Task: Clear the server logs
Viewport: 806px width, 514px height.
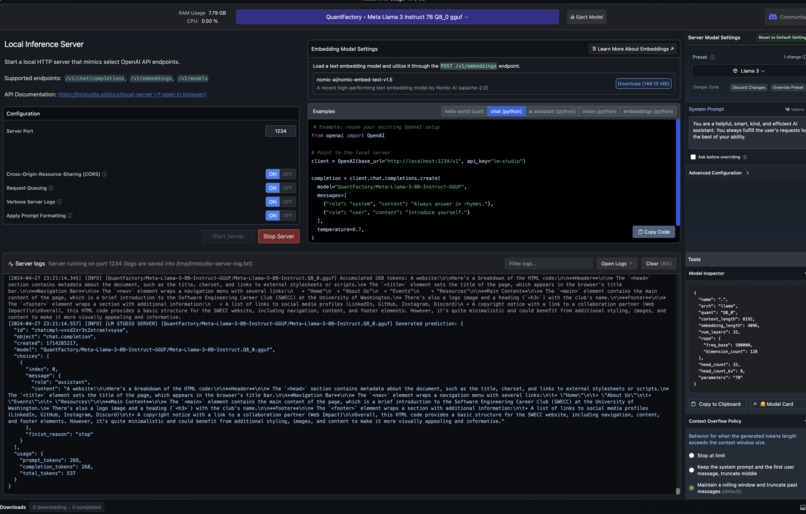Action: click(x=658, y=264)
